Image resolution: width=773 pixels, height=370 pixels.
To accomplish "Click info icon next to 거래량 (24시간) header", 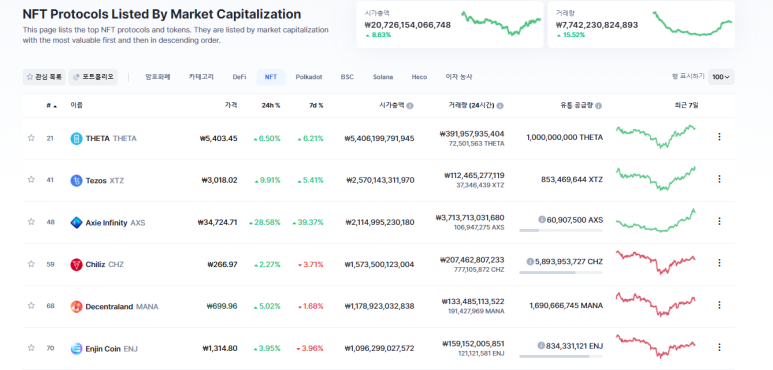I will [500, 105].
